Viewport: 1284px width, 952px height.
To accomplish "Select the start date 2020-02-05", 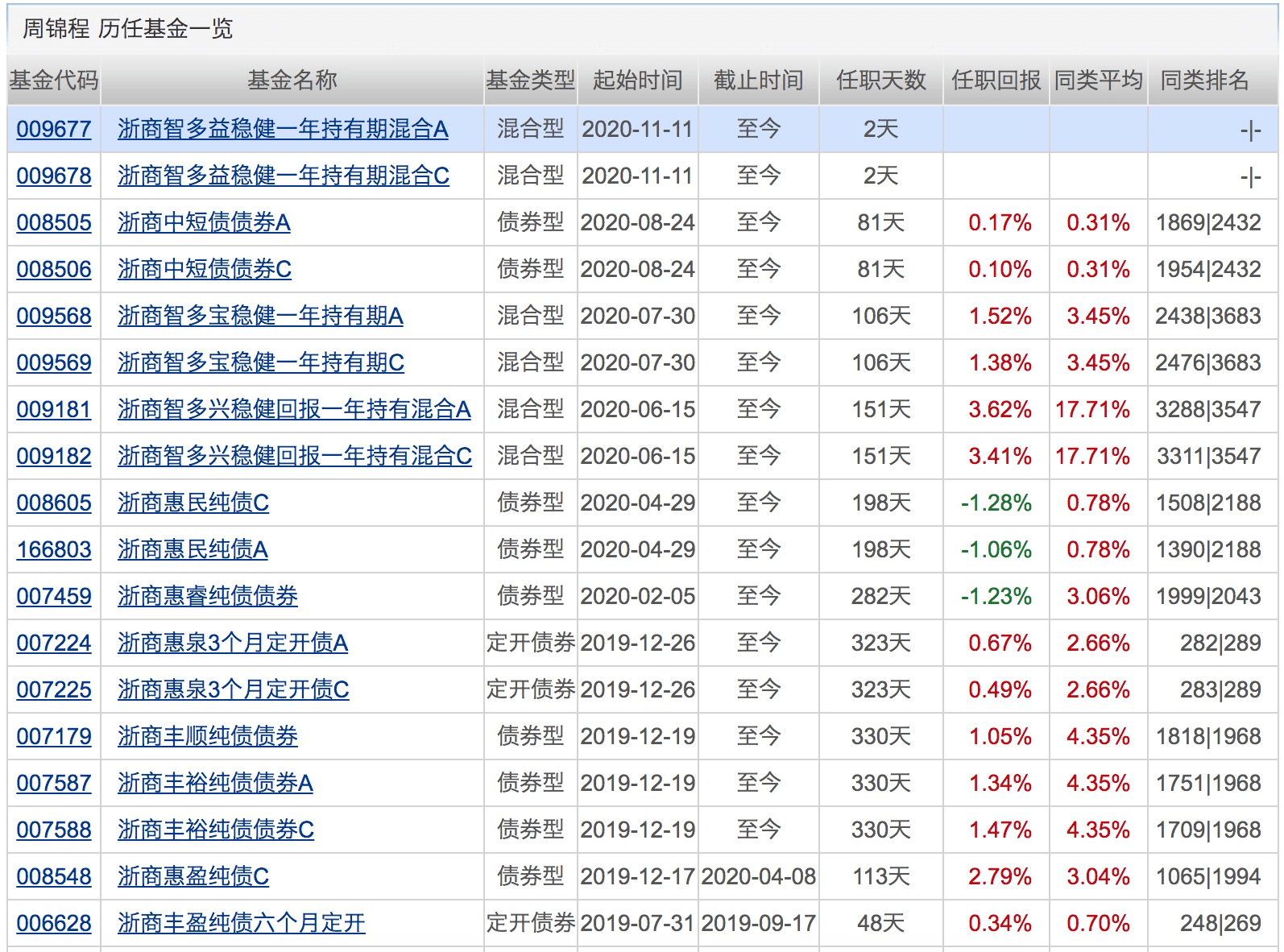I will tap(638, 596).
